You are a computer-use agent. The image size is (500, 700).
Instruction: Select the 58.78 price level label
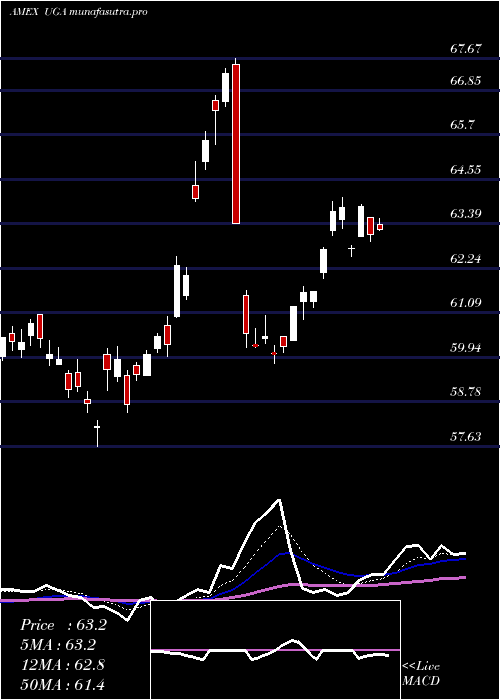466,392
